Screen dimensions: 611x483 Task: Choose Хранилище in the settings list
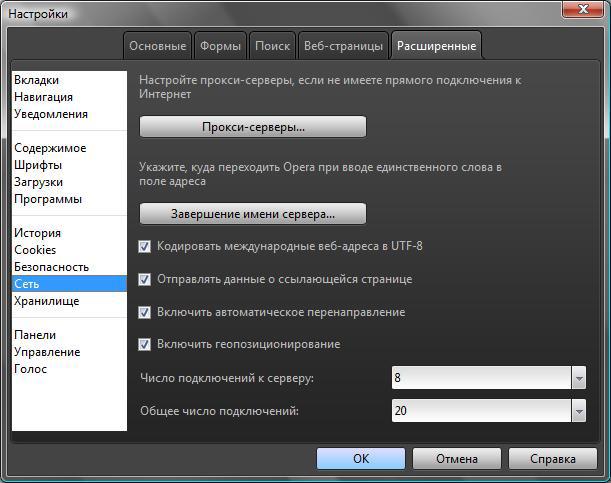46,301
